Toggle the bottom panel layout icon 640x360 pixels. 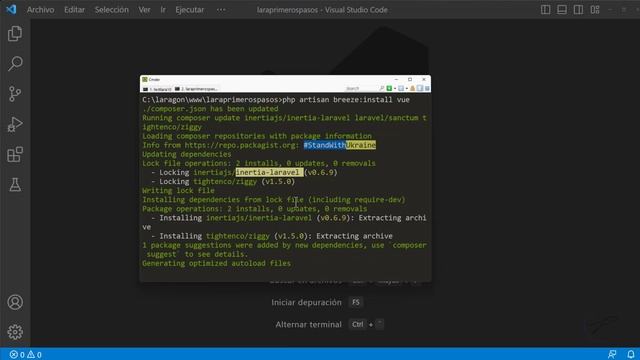(562, 9)
